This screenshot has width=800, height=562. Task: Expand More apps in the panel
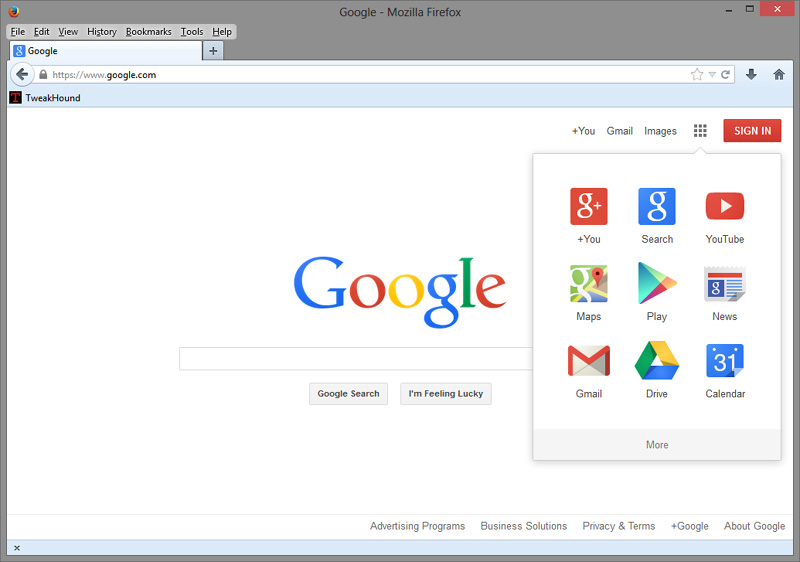(x=657, y=445)
